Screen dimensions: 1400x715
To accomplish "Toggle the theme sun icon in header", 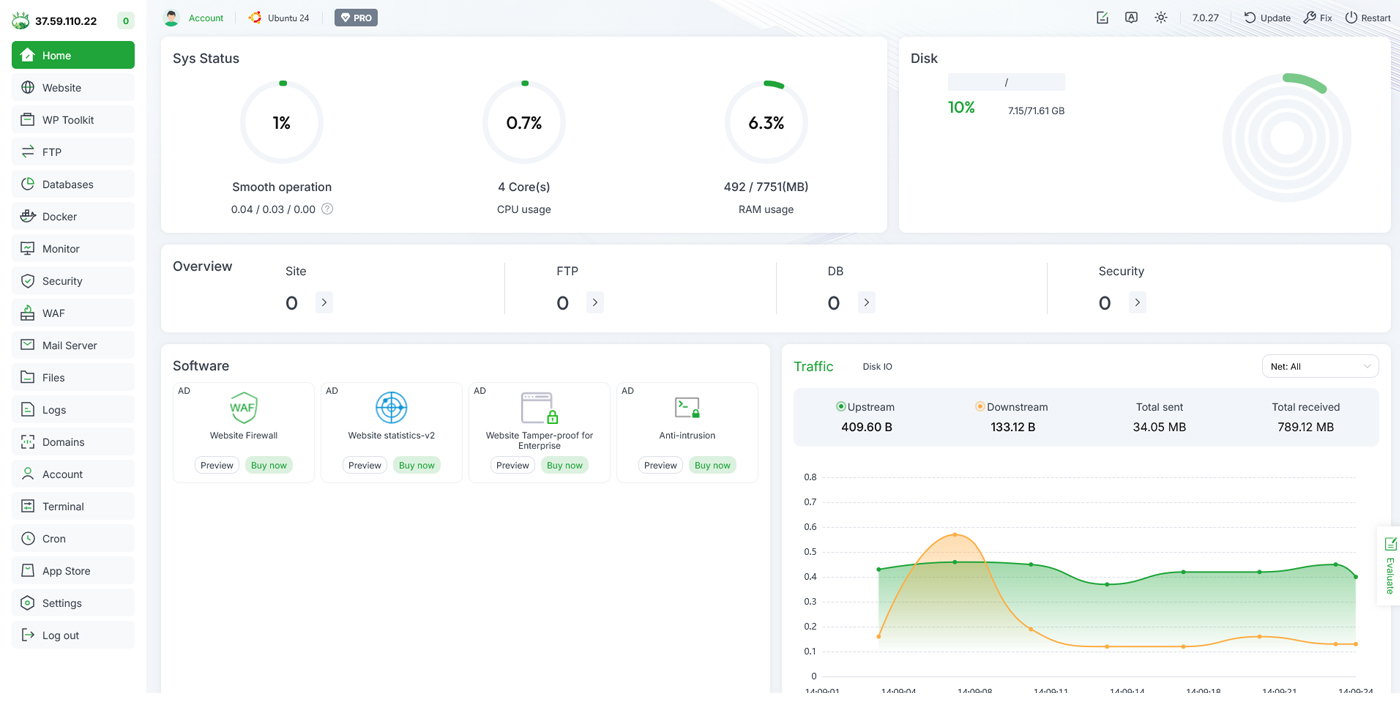I will tap(1161, 18).
